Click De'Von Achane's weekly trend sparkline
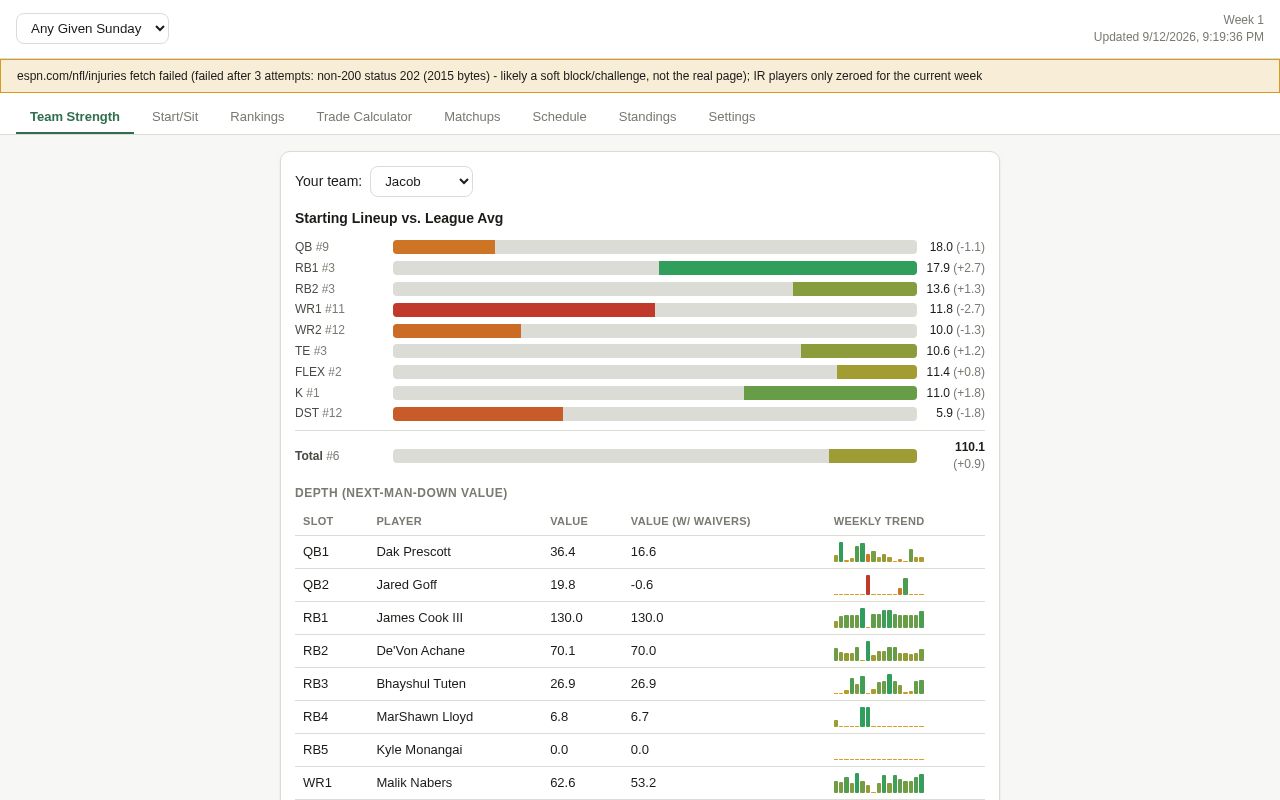Screen dimensions: 1280x800 (x=879, y=651)
